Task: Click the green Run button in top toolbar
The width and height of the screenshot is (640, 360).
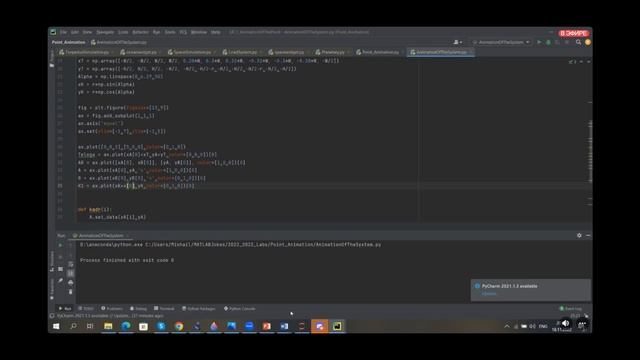Action: pos(539,42)
